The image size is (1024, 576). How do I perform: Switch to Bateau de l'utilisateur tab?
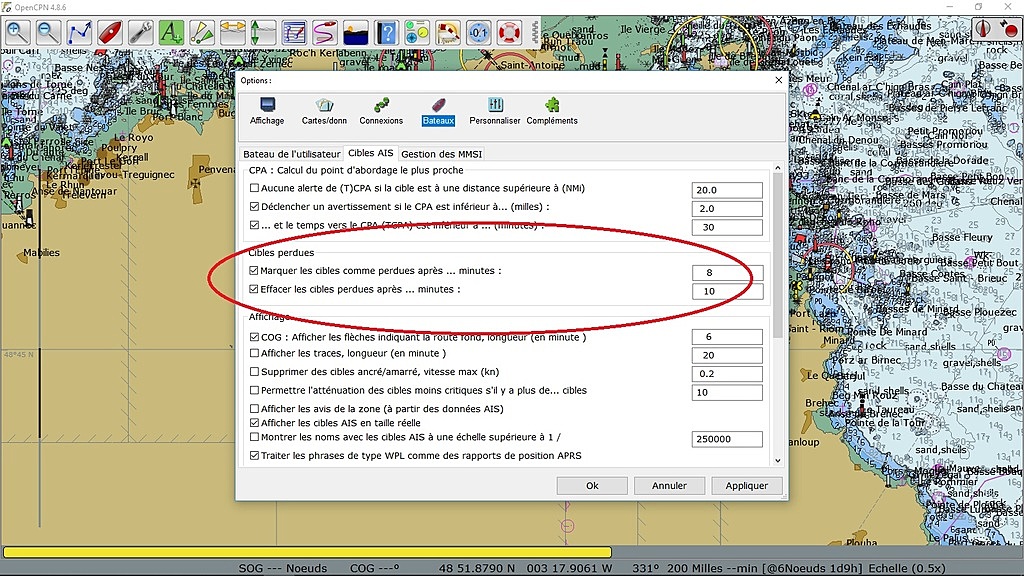292,154
